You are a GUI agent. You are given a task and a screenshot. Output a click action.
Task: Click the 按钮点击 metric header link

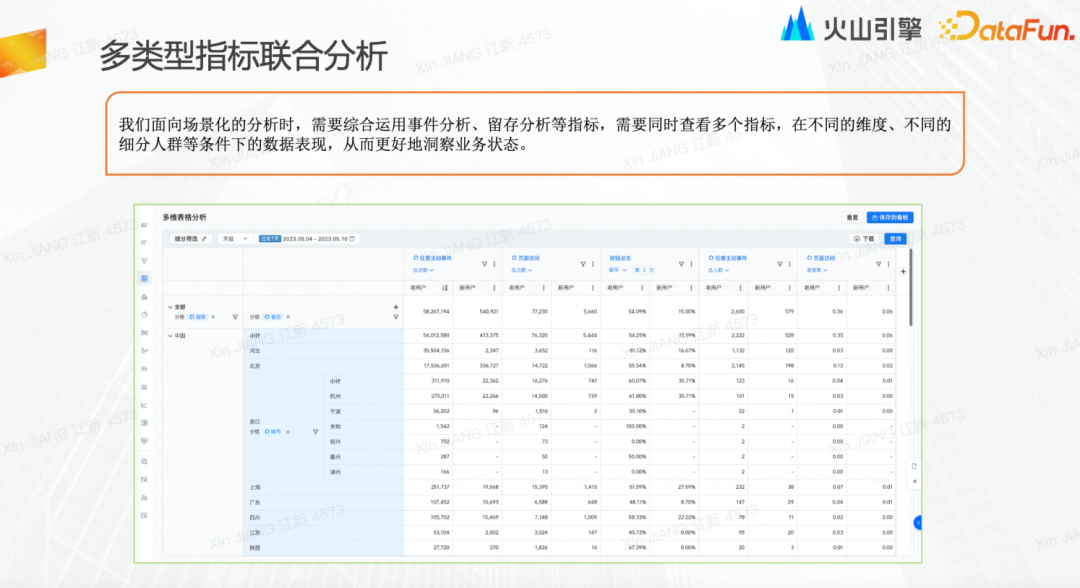pos(620,258)
